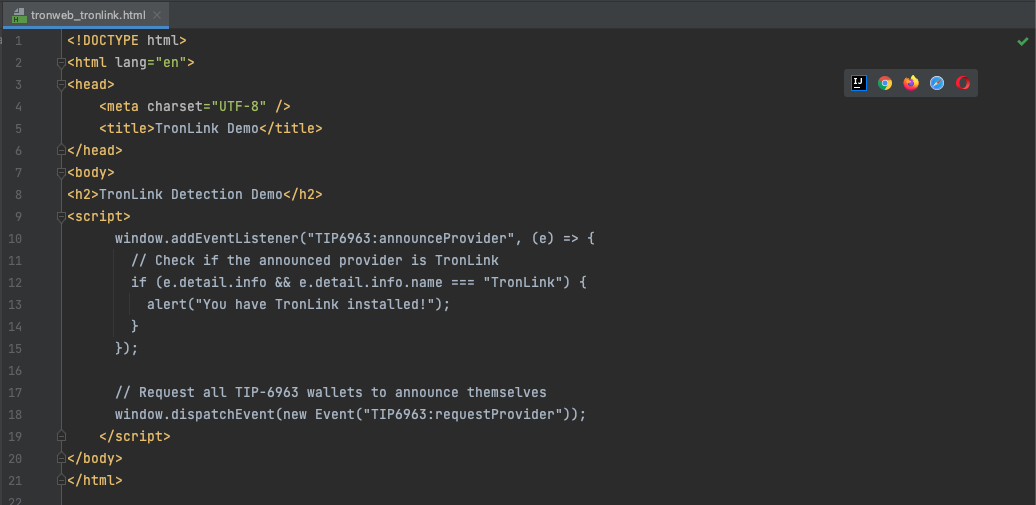Click line number 13 in the gutter

[15, 305]
